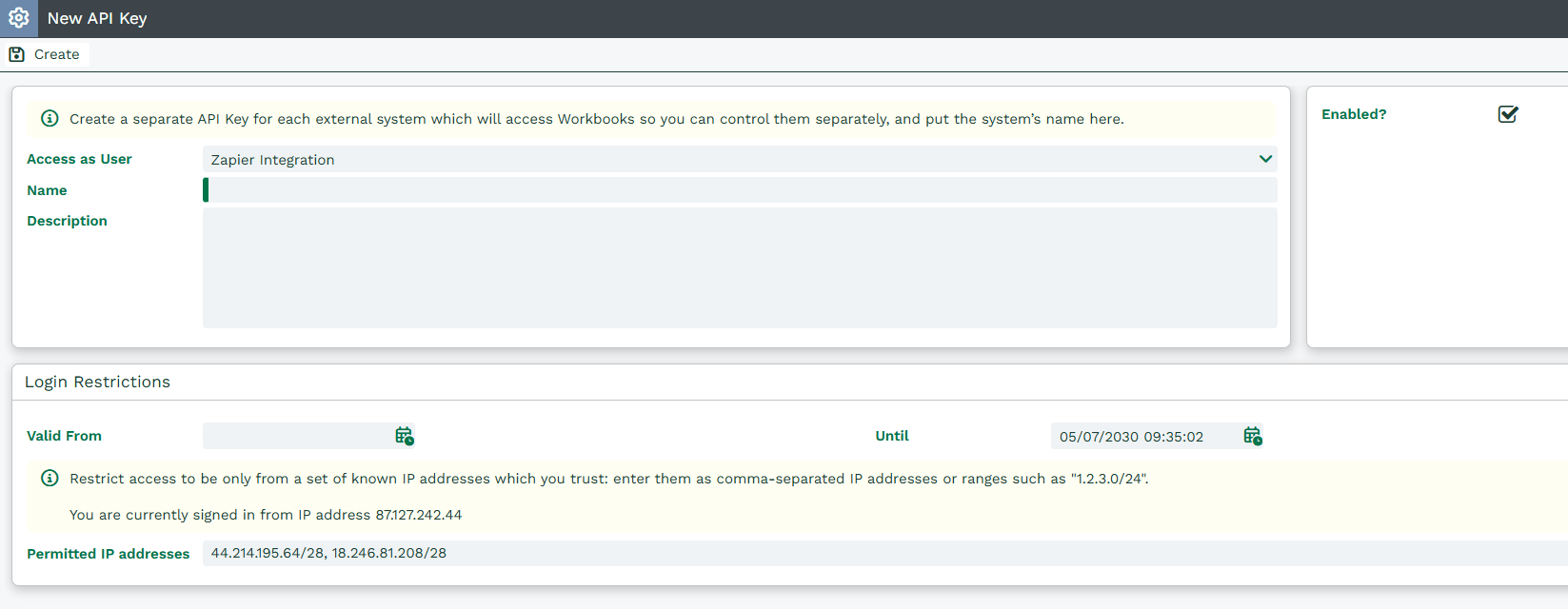Focus the Name input field
This screenshot has width=1568, height=609.
[x=739, y=190]
